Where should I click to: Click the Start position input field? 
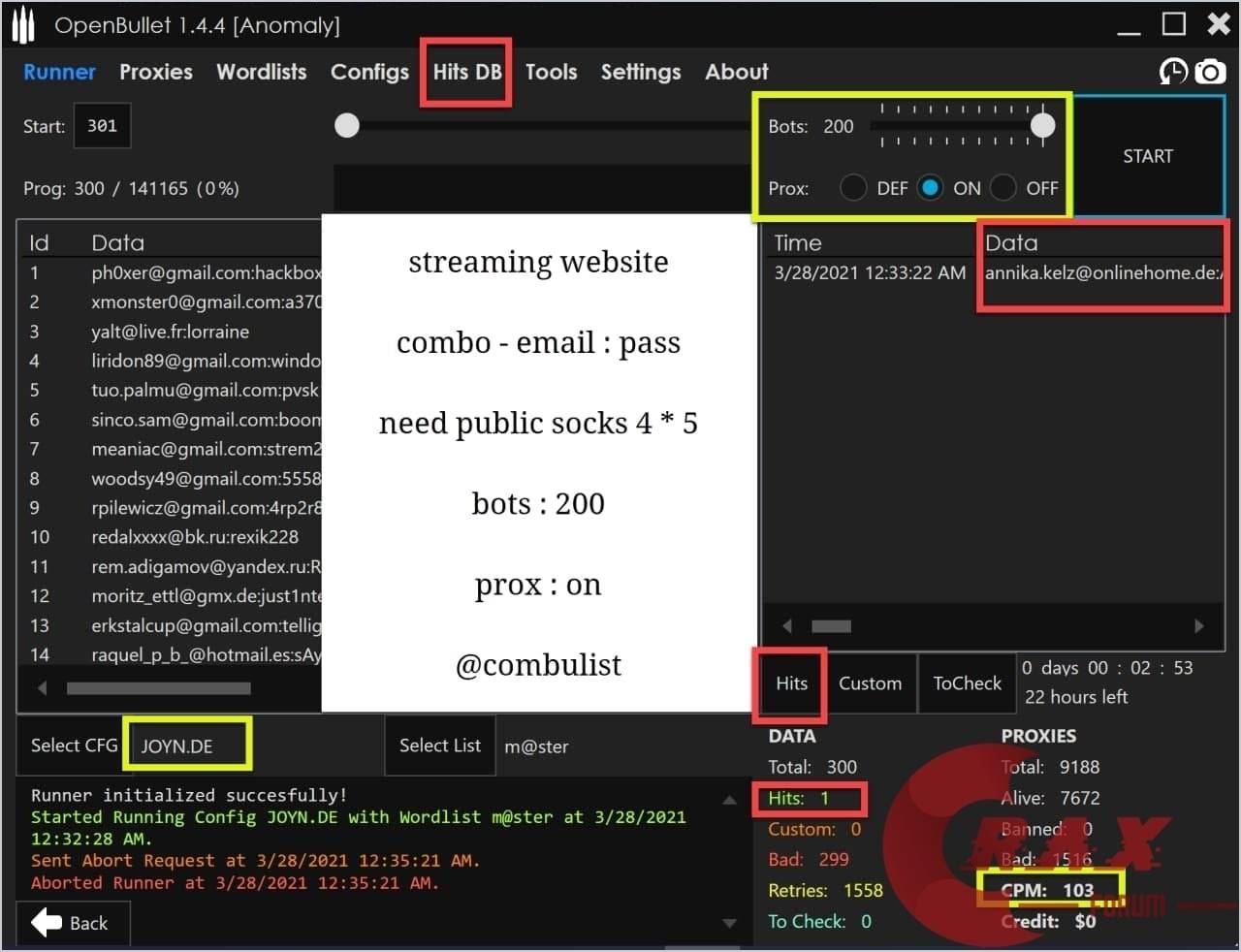(x=102, y=126)
